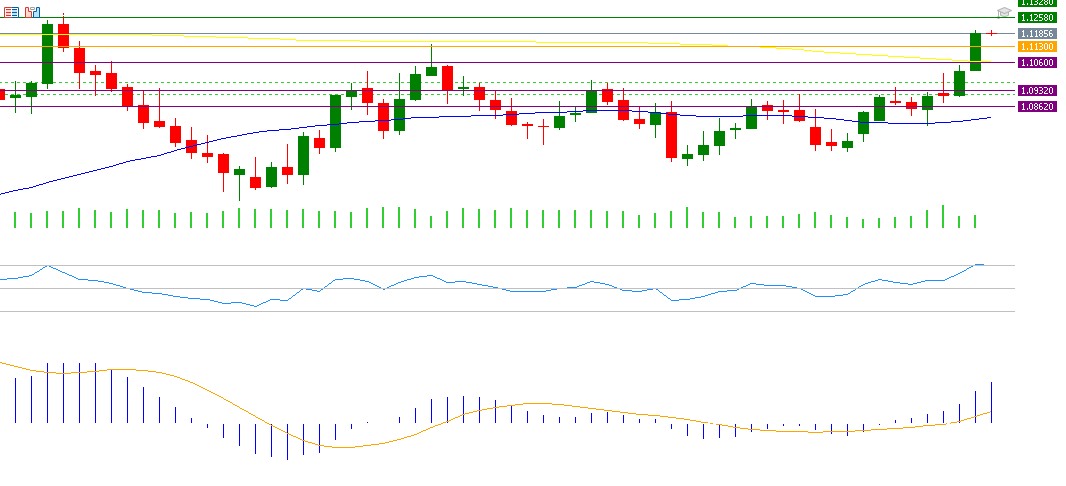
Task: Click the last MACD histogram bar
Action: click(x=991, y=401)
